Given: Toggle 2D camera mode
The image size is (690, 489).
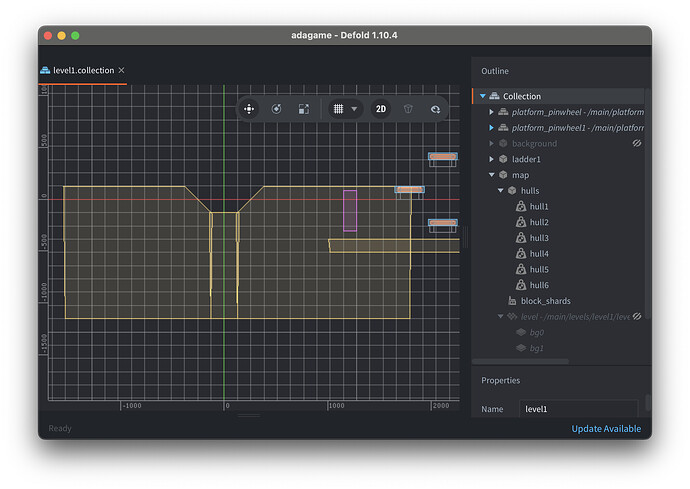Looking at the screenshot, I should (381, 109).
